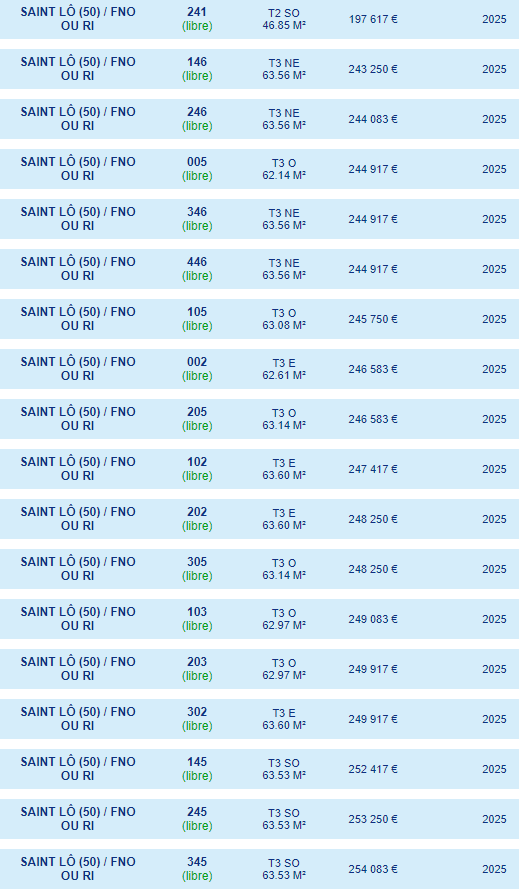Click the 305 lot number
Viewport: 519px width, 889px height.
[197, 562]
